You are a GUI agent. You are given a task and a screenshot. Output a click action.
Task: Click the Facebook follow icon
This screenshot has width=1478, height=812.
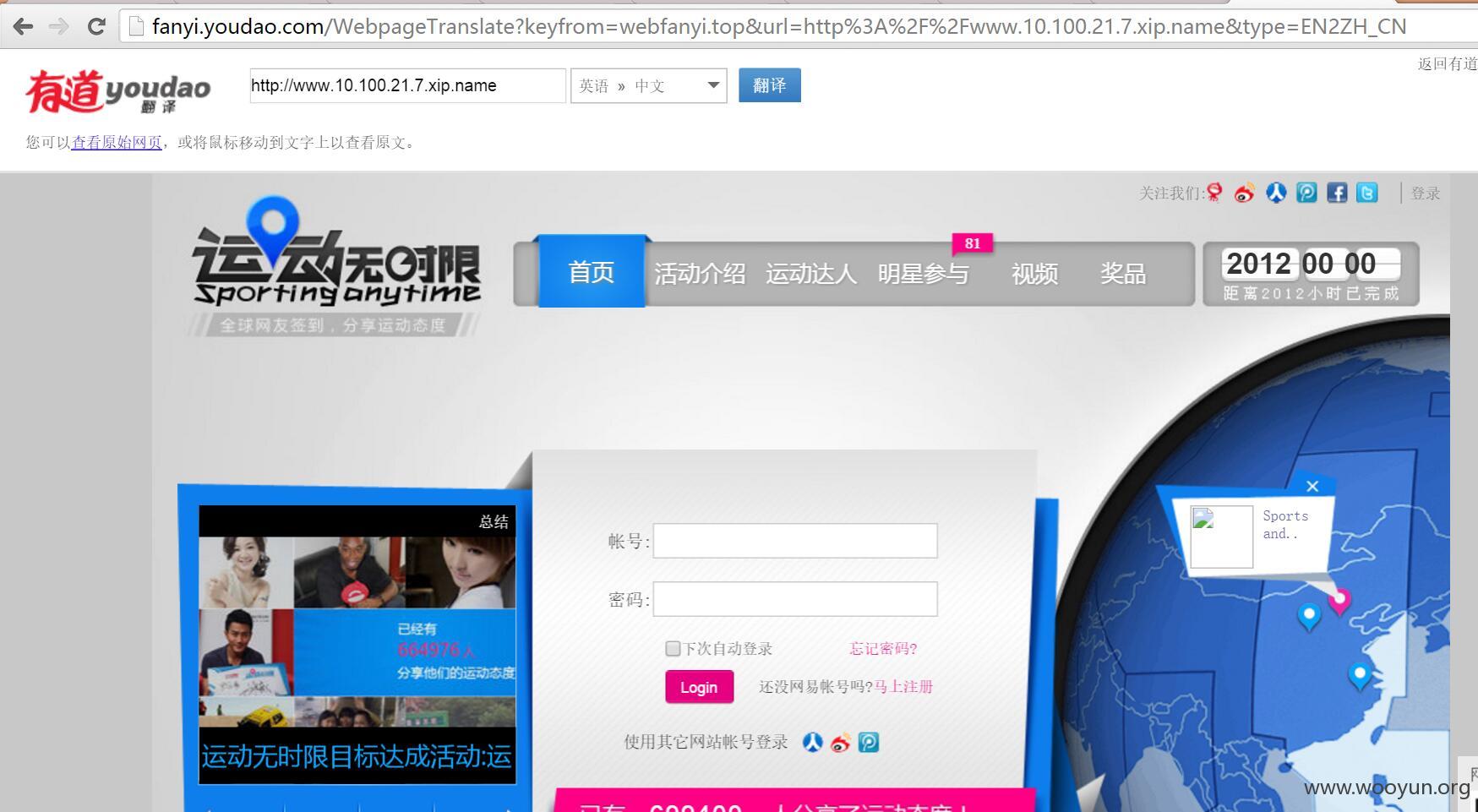click(x=1337, y=193)
